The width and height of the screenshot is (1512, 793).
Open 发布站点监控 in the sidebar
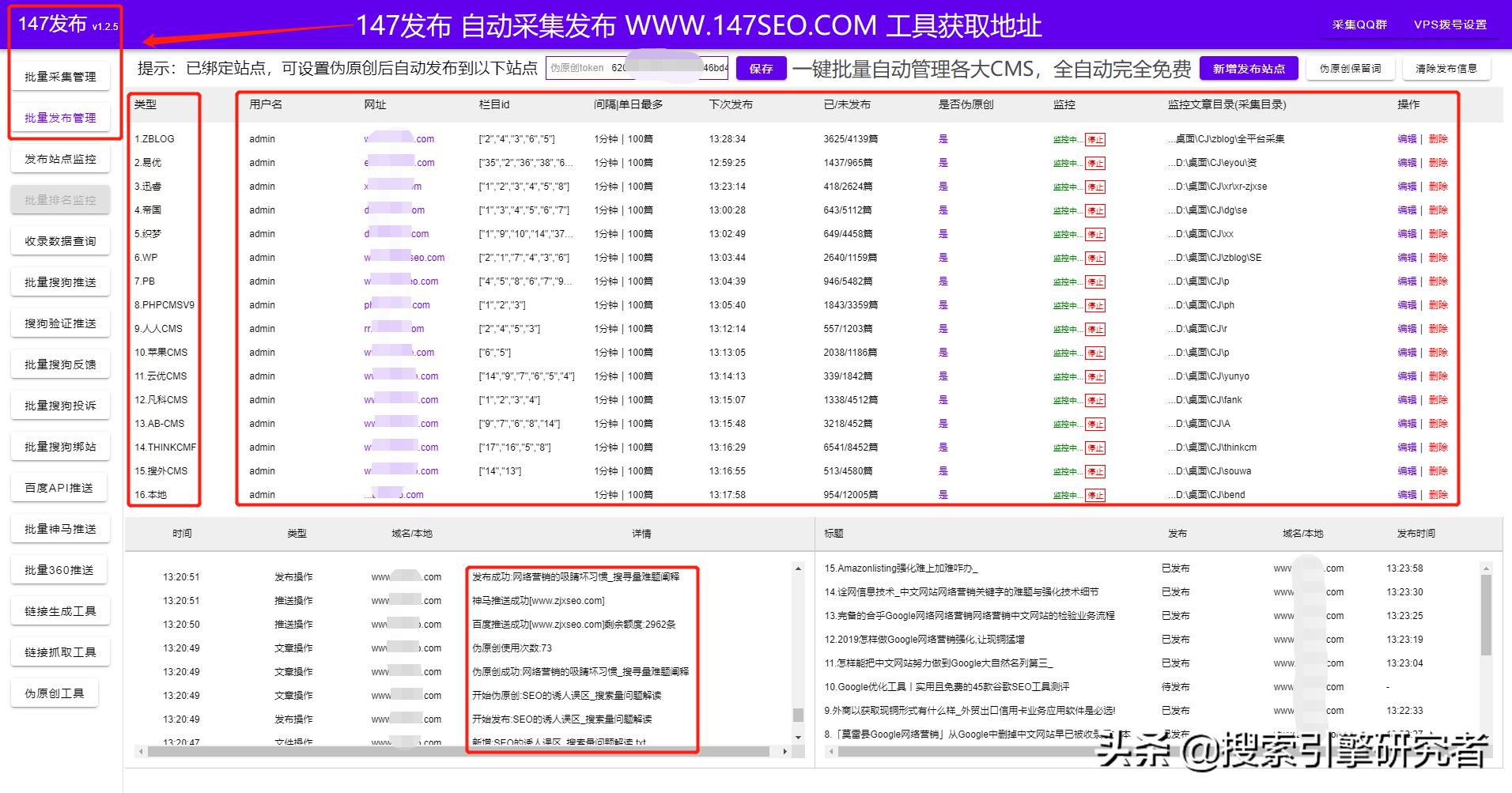[60, 158]
